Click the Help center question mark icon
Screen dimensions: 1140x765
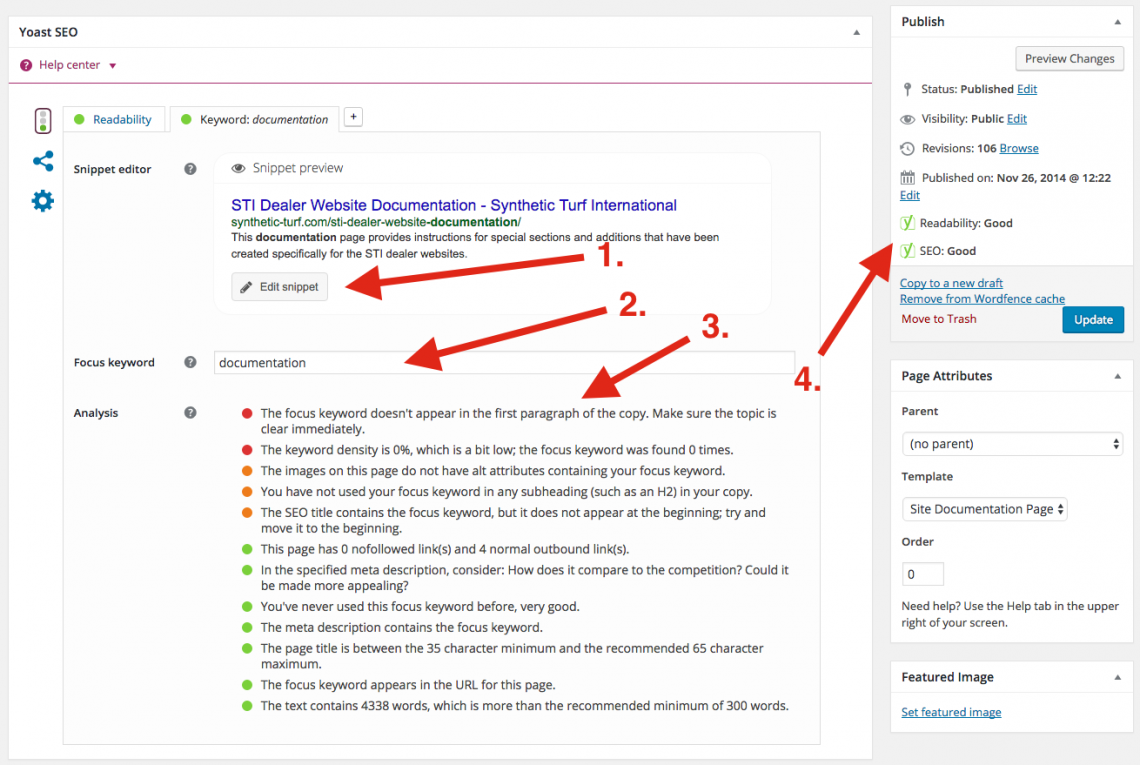click(x=26, y=65)
